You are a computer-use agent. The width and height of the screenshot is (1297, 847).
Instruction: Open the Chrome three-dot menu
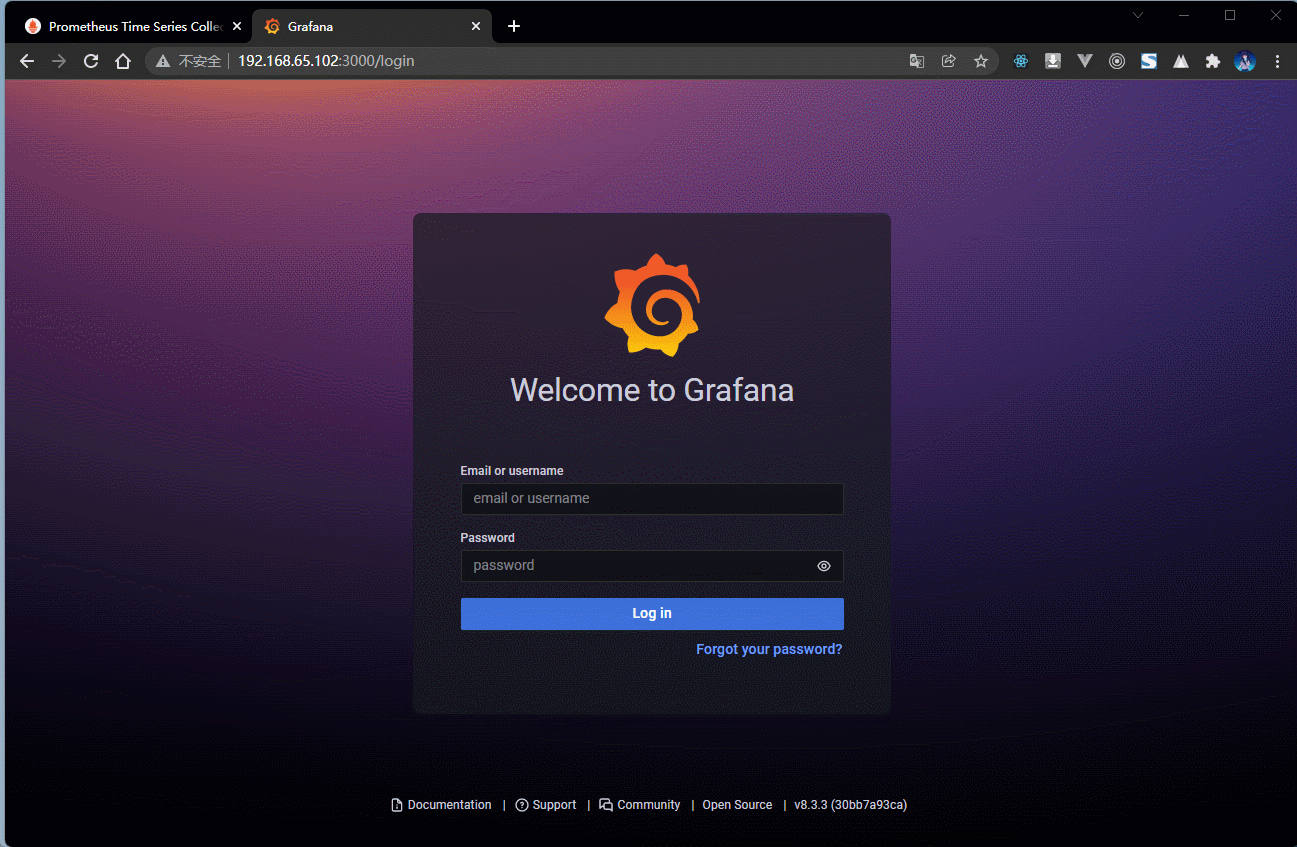[1277, 61]
